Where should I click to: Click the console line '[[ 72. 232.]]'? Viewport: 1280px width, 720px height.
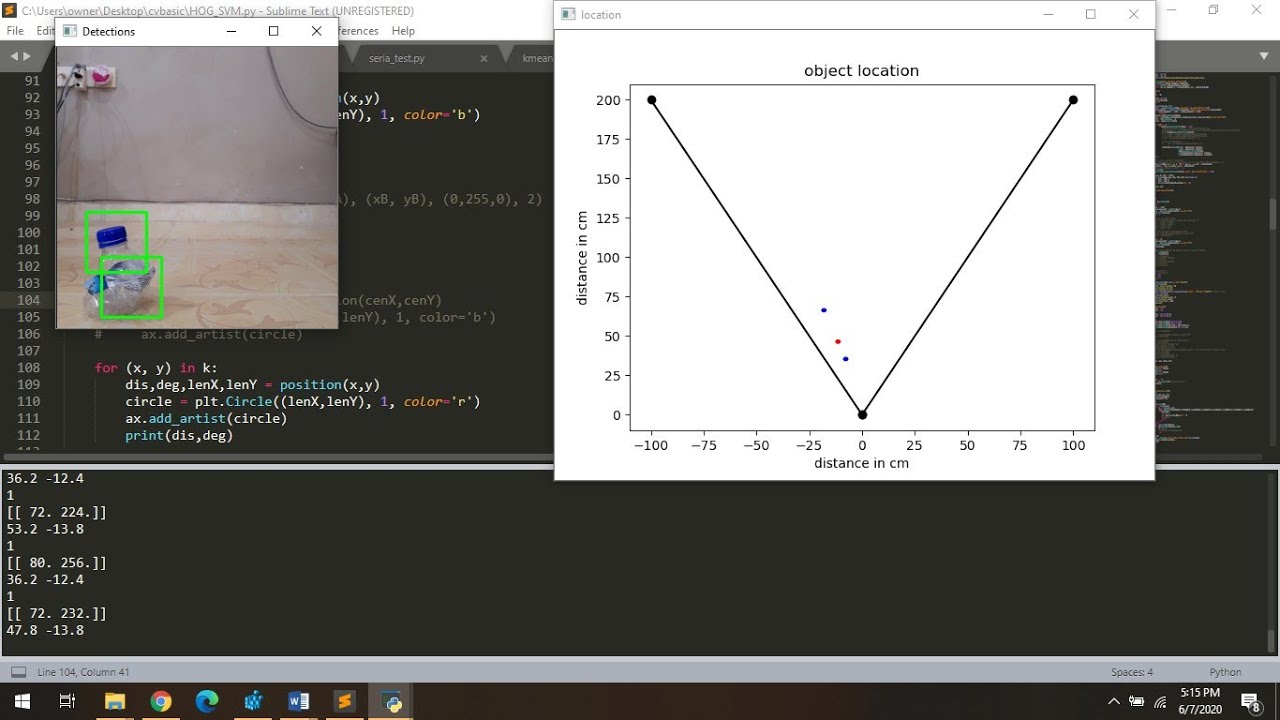coord(56,613)
